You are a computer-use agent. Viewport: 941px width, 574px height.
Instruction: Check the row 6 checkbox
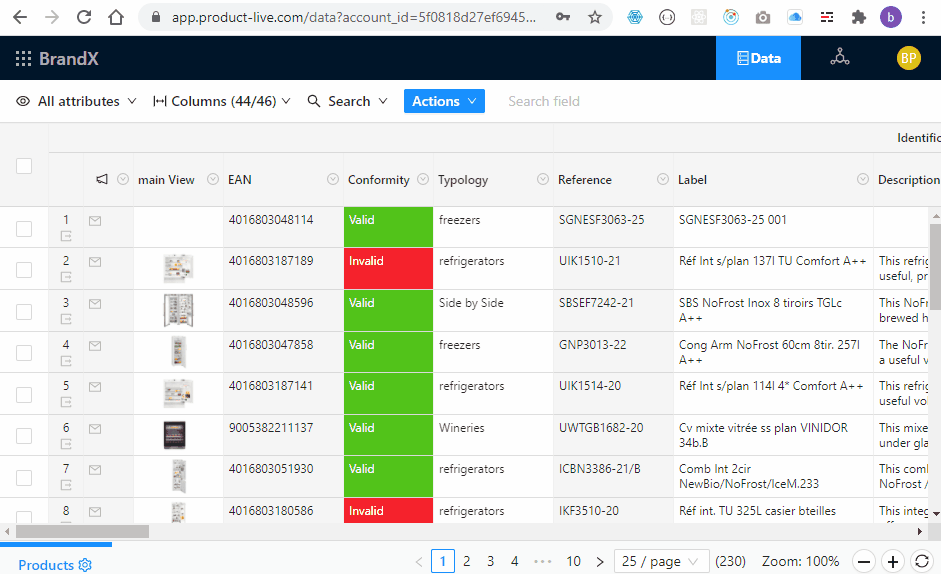[x=24, y=436]
